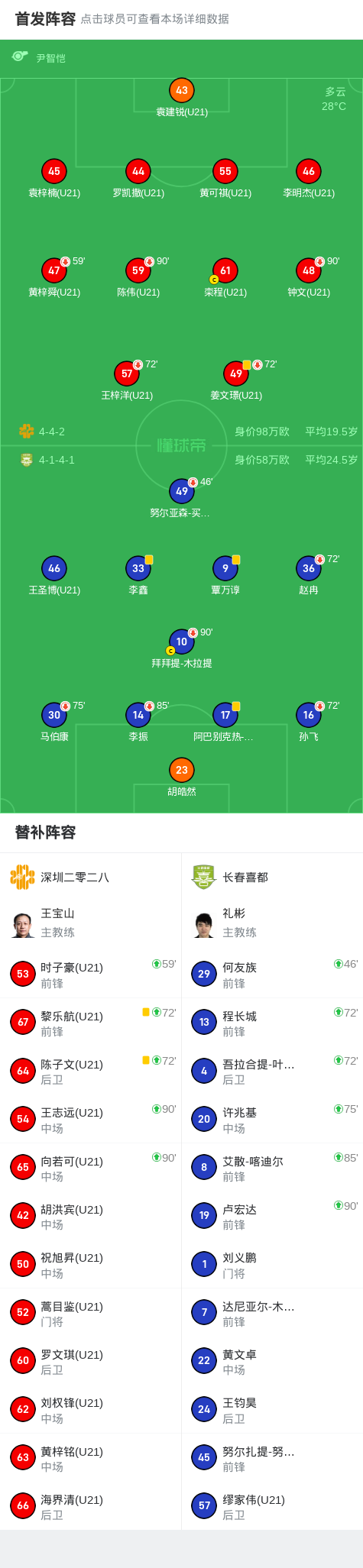Select blue number 10 拜拜提-木拉提 icon
This screenshot has height=1568, width=363.
point(182,642)
